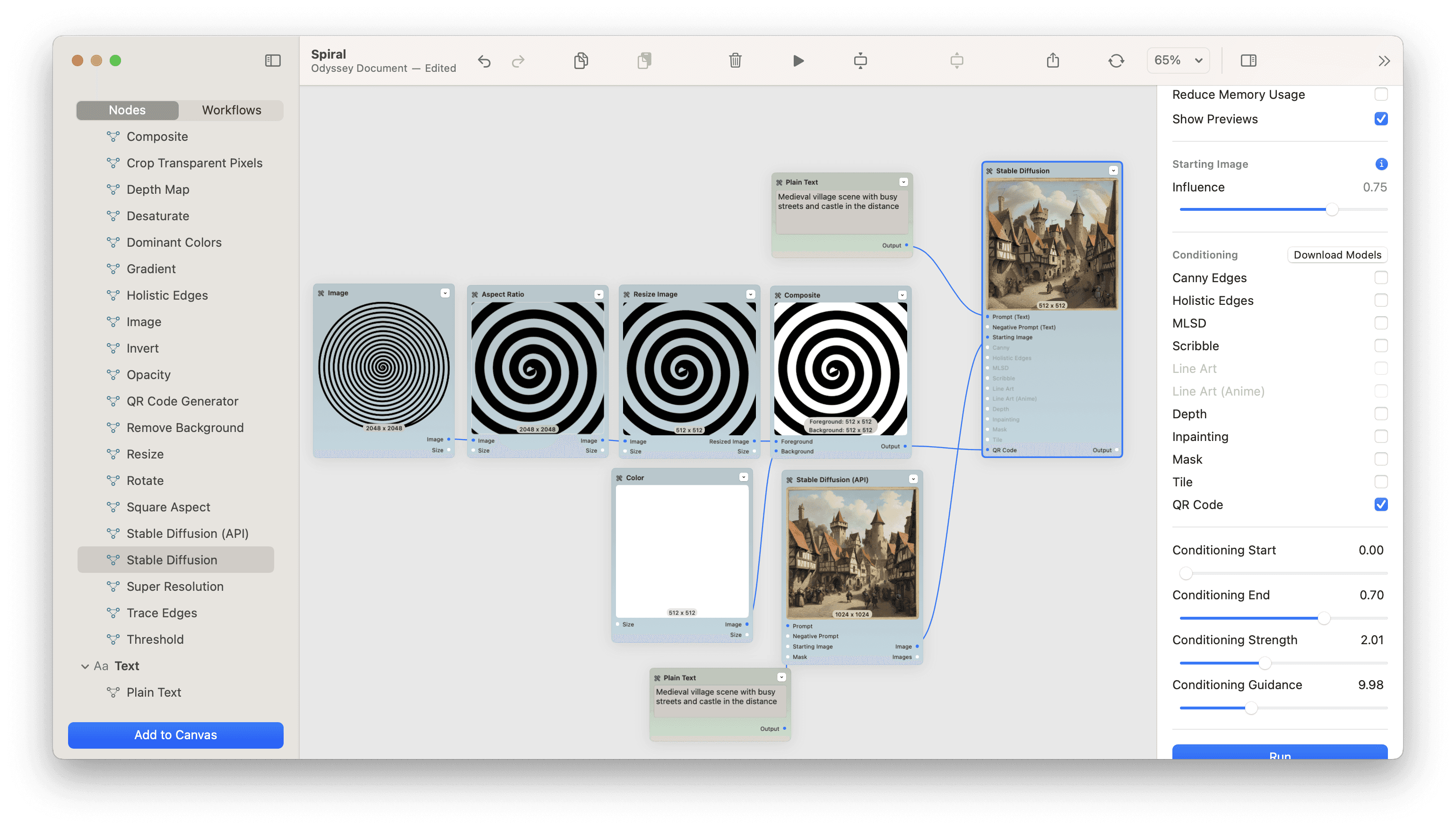Disable the QR Code conditioning checkbox
Image resolution: width=1456 pixels, height=829 pixels.
(1380, 504)
